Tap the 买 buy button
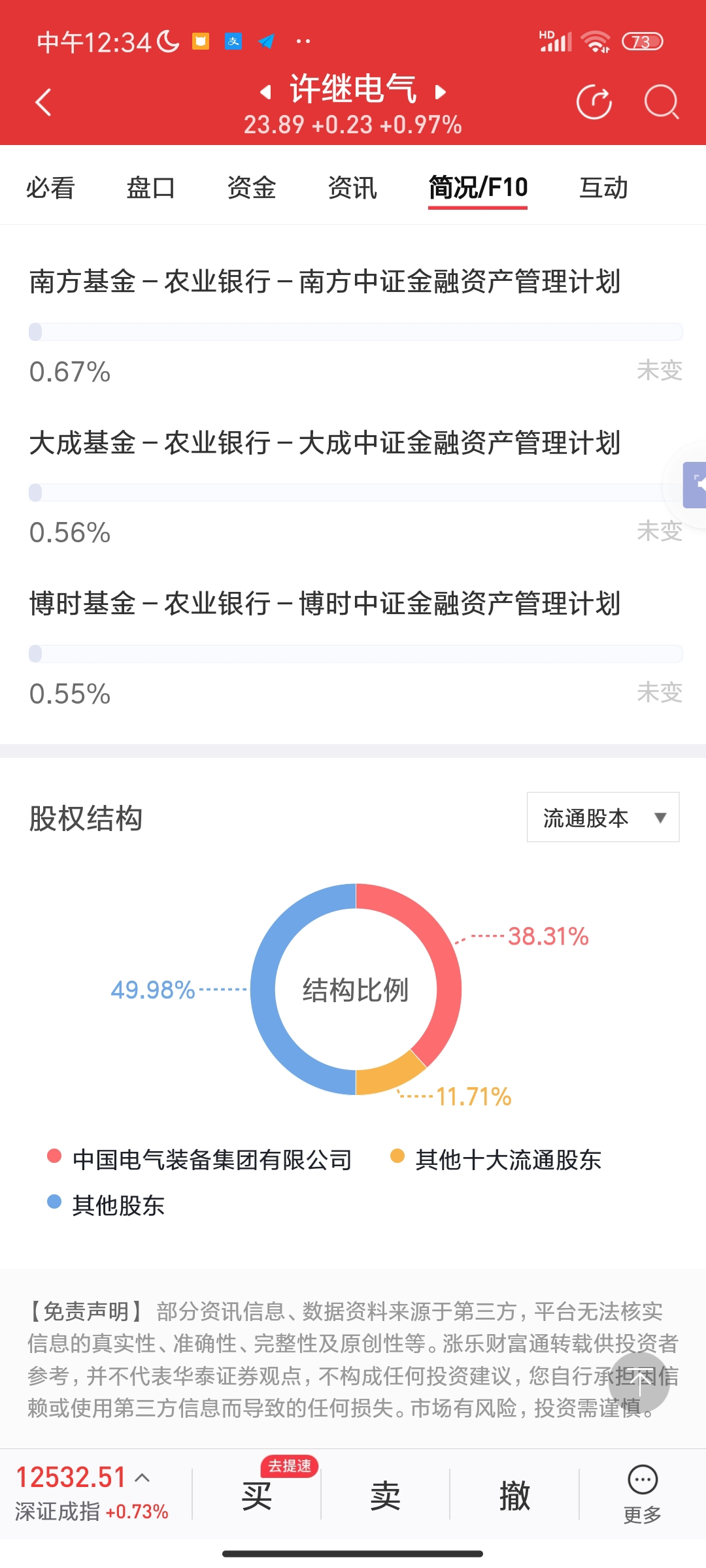This screenshot has width=706, height=1568. click(x=256, y=1495)
